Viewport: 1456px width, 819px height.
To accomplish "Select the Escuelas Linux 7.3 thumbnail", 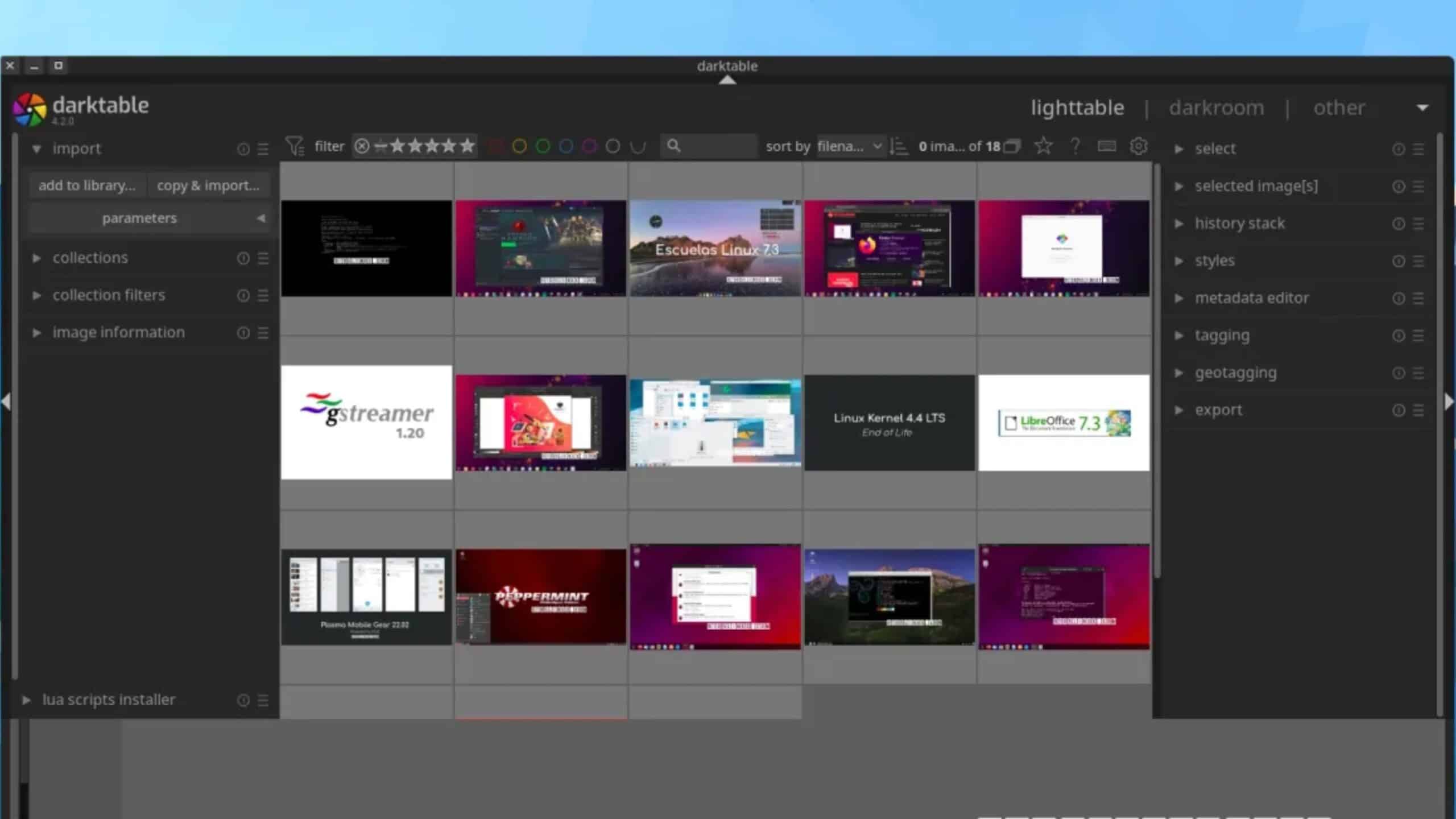I will 715,248.
